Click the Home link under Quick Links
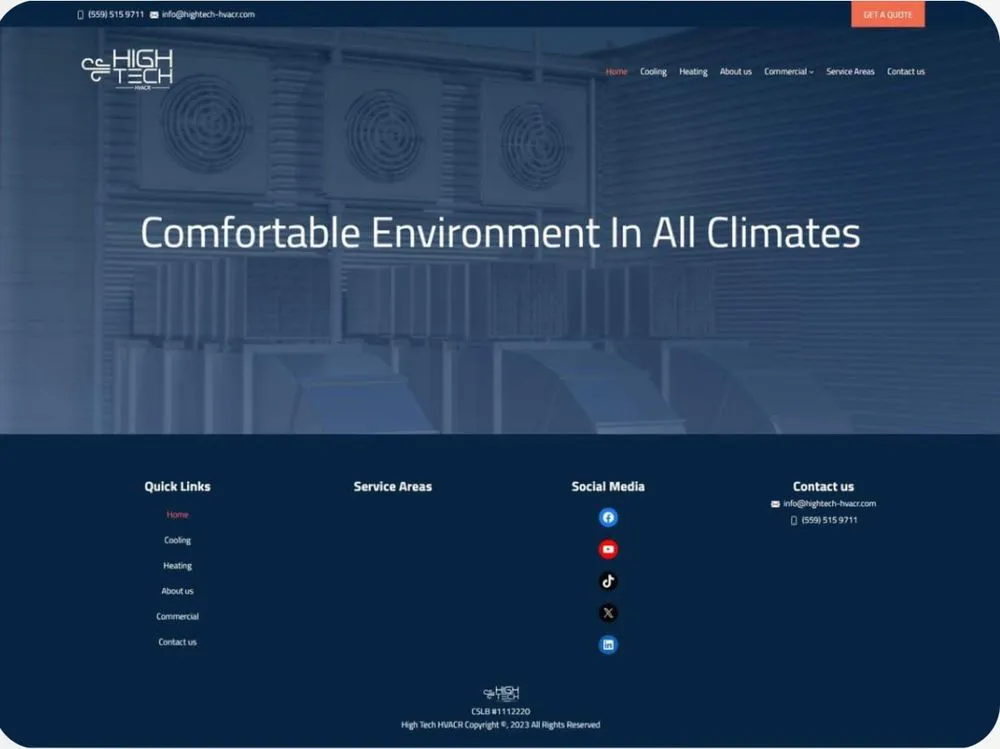The image size is (1000, 749). [177, 515]
